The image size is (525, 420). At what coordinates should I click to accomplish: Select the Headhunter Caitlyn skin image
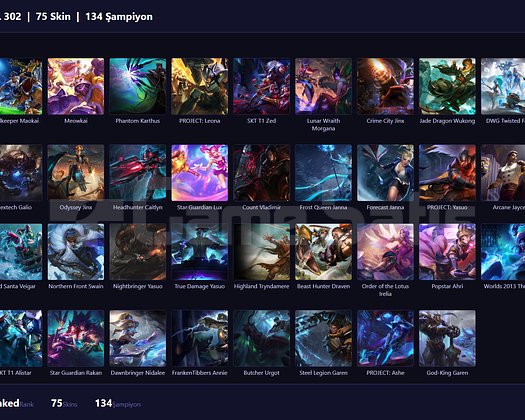(x=138, y=173)
